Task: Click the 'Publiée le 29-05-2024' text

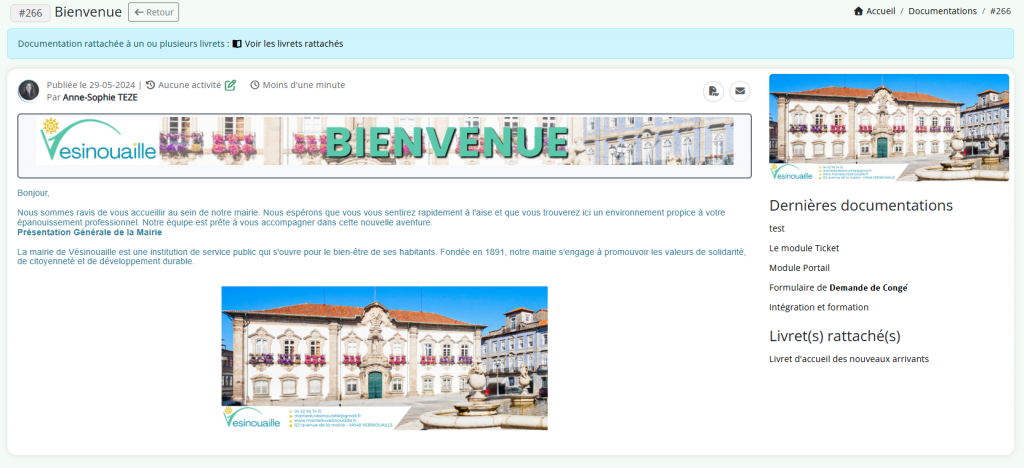Action: pyautogui.click(x=91, y=85)
